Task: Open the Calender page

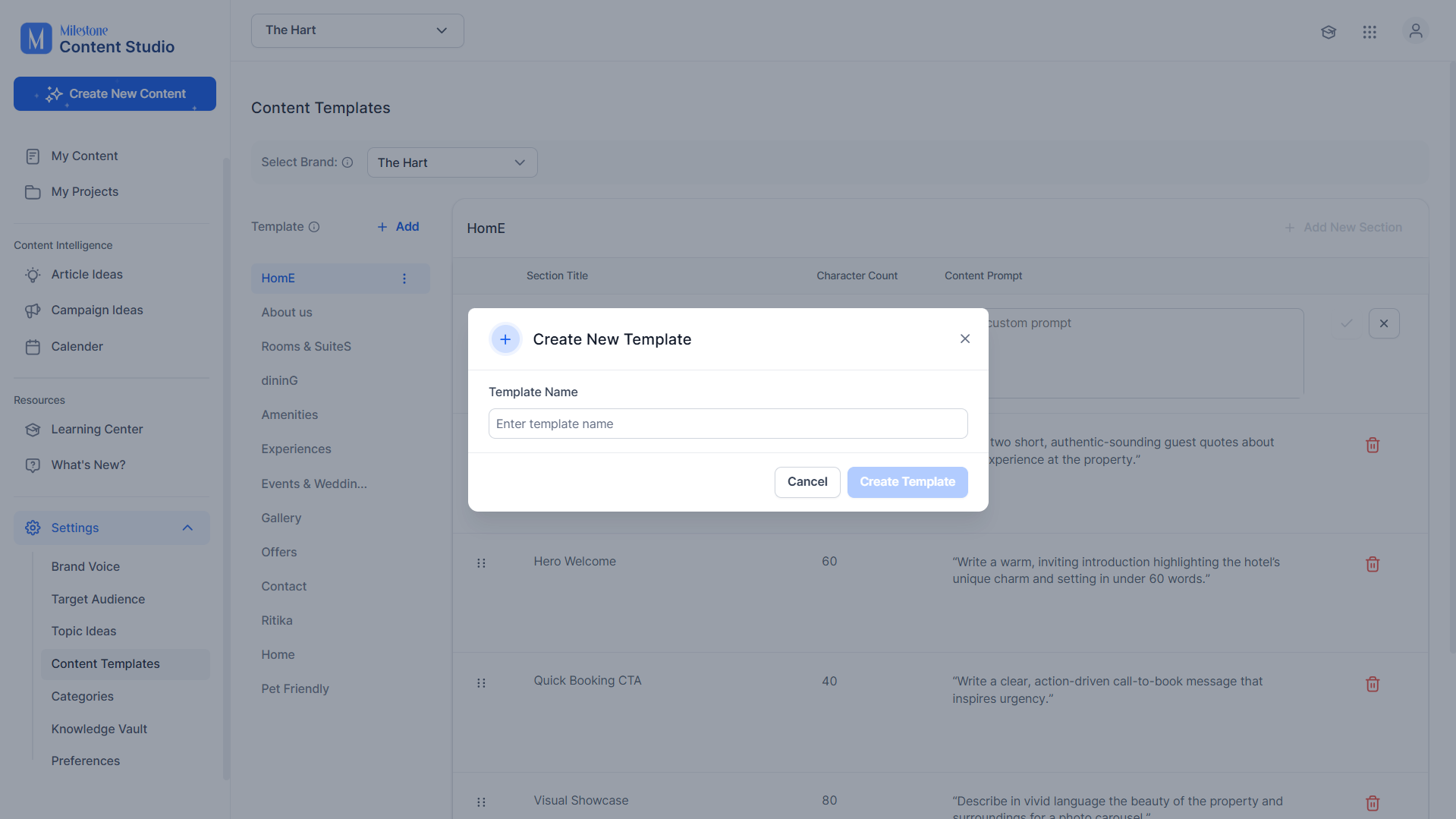Action: coord(77,347)
